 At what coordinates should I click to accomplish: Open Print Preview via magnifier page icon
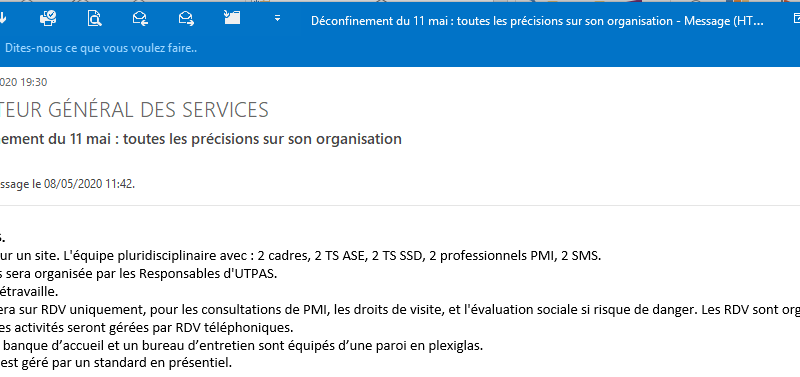tap(94, 19)
